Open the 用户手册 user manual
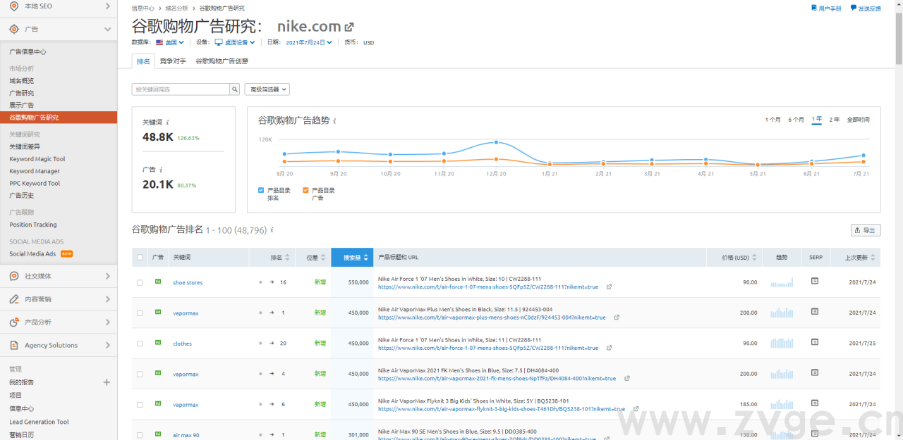This screenshot has height=440, width=903. [827, 8]
